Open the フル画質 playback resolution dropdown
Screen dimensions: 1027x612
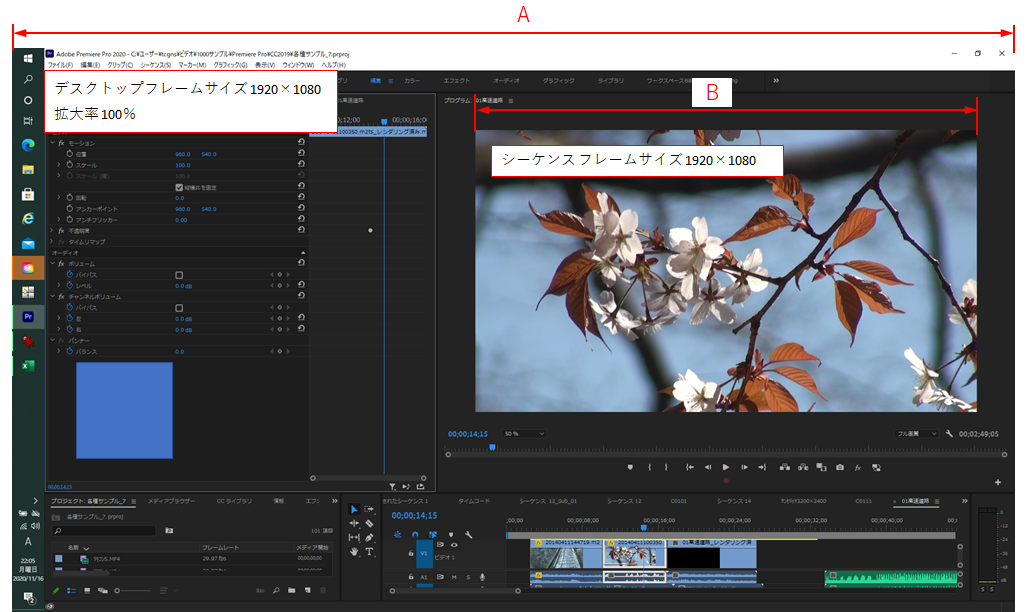[915, 432]
